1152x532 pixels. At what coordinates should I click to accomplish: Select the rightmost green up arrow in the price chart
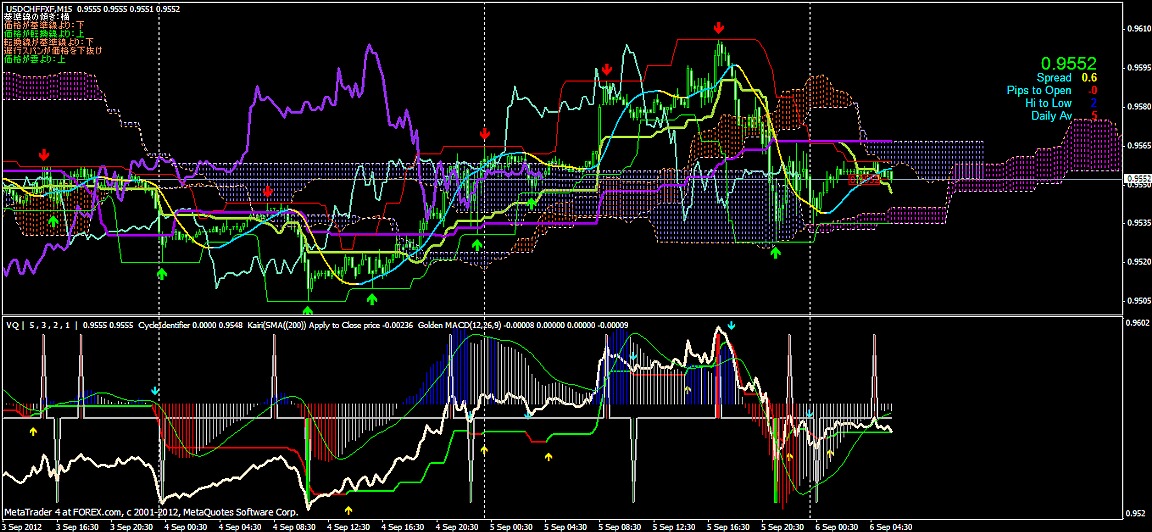tap(775, 254)
